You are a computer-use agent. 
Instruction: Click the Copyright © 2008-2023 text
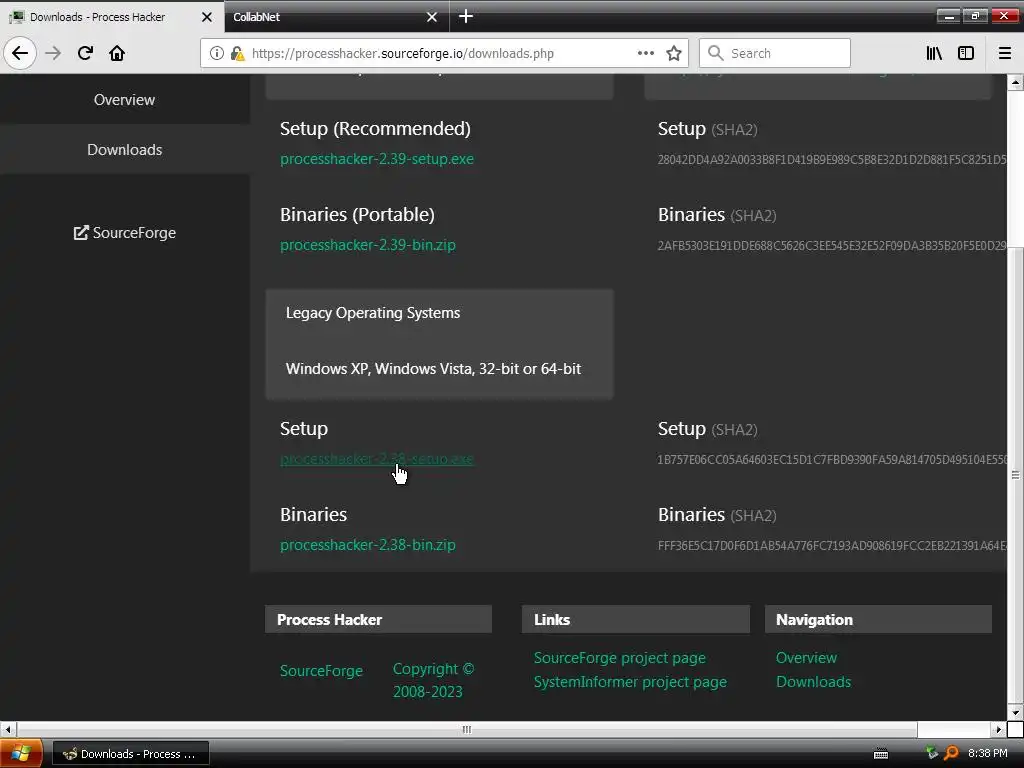coord(434,680)
